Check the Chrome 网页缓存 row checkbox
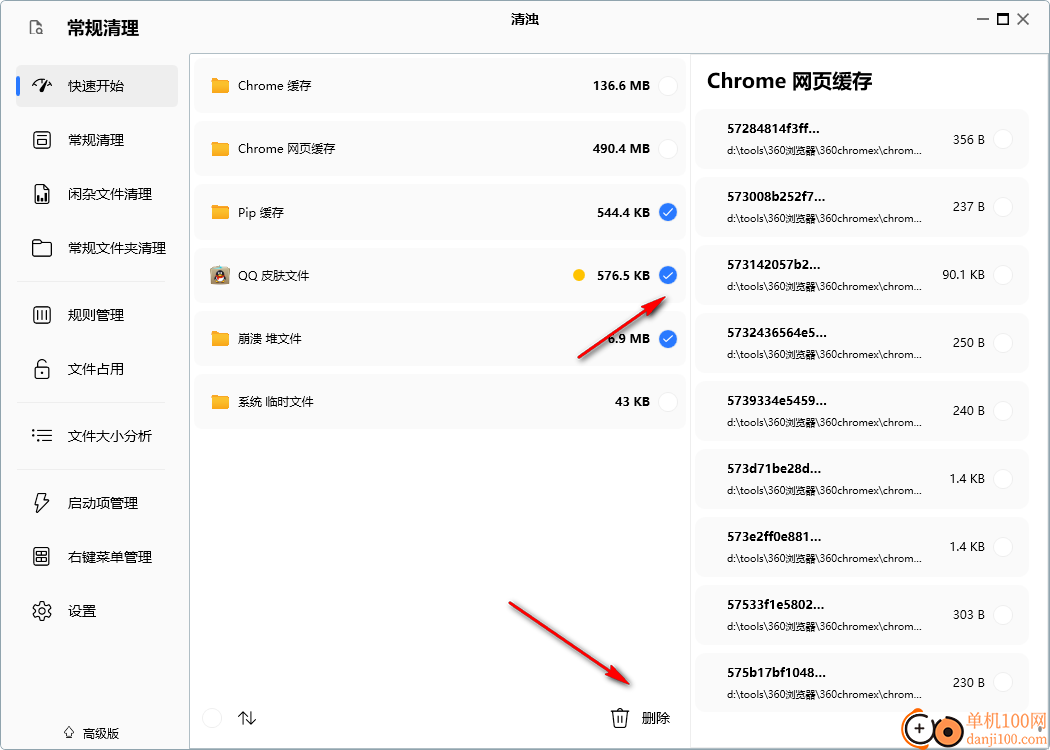 tap(668, 149)
